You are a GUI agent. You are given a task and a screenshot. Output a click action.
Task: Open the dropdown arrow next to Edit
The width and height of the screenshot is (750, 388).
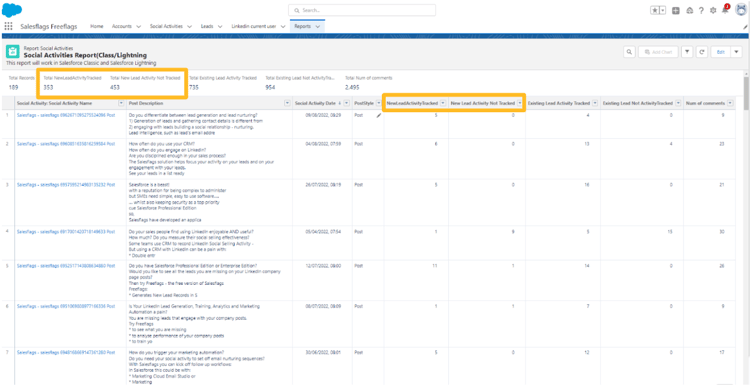[x=736, y=52]
